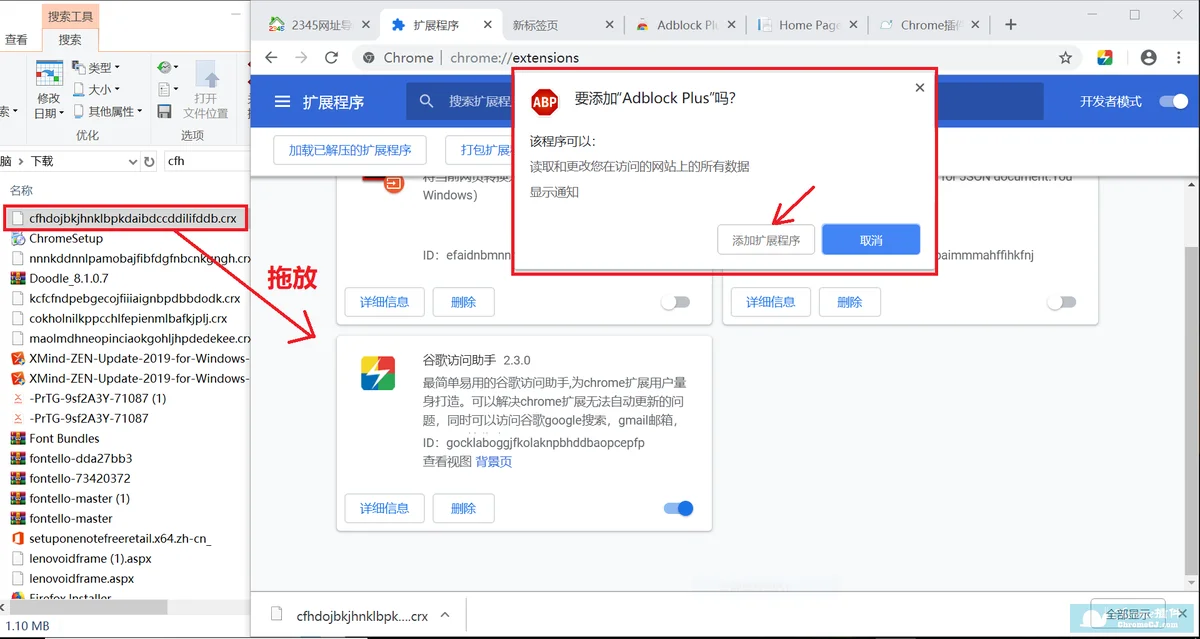Click the Chrome forward navigation arrow
The height and width of the screenshot is (639, 1200).
tap(301, 58)
